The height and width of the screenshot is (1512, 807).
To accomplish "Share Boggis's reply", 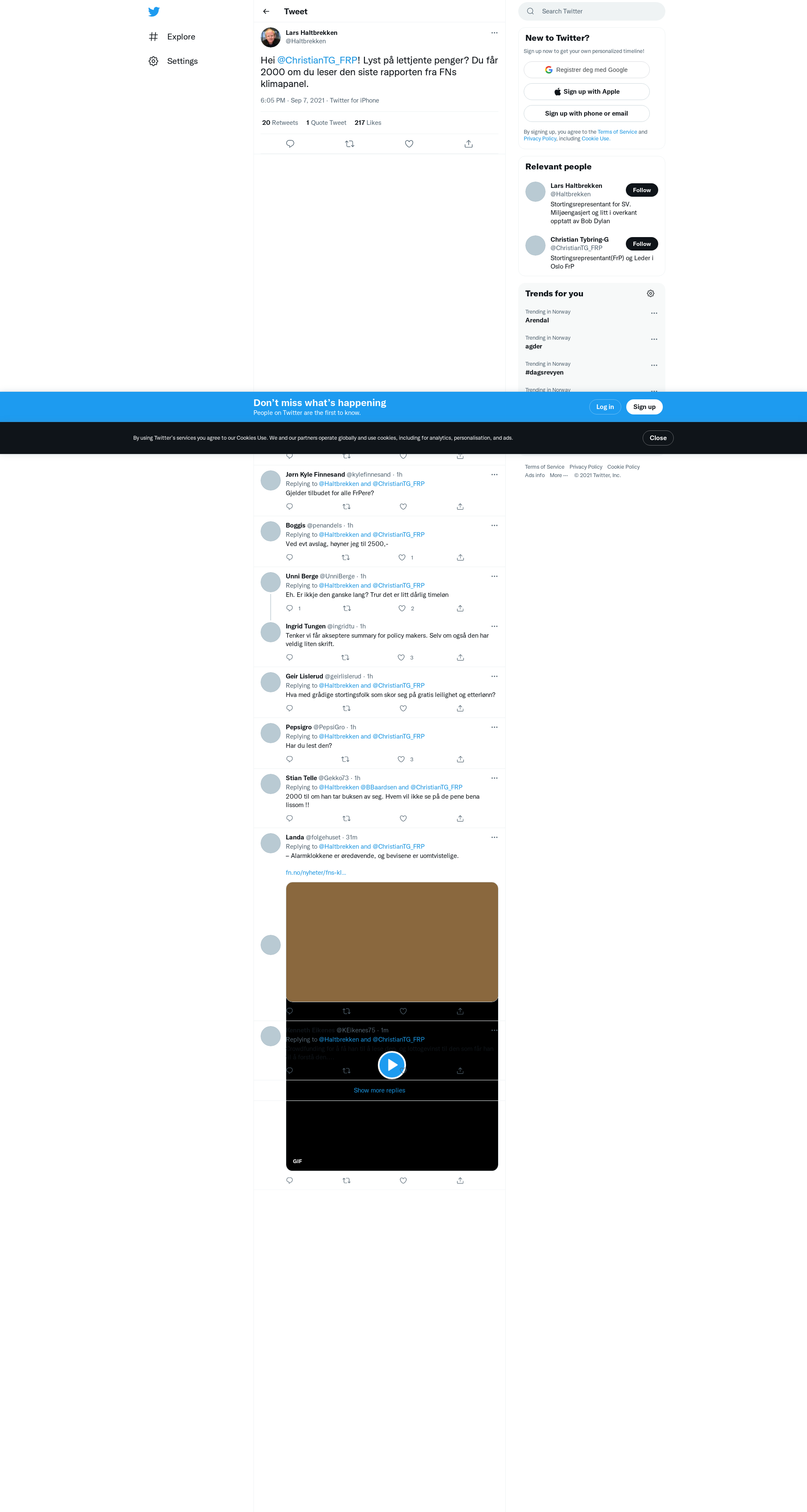I will pyautogui.click(x=460, y=558).
